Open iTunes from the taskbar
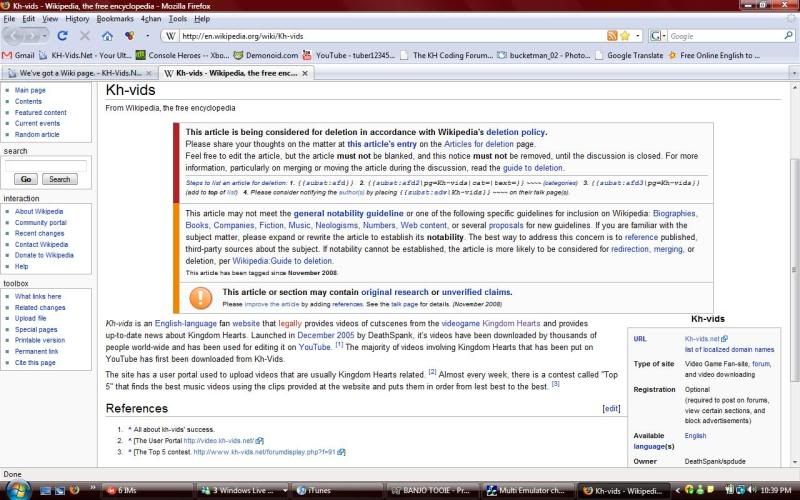This screenshot has width=800, height=500. (x=339, y=490)
